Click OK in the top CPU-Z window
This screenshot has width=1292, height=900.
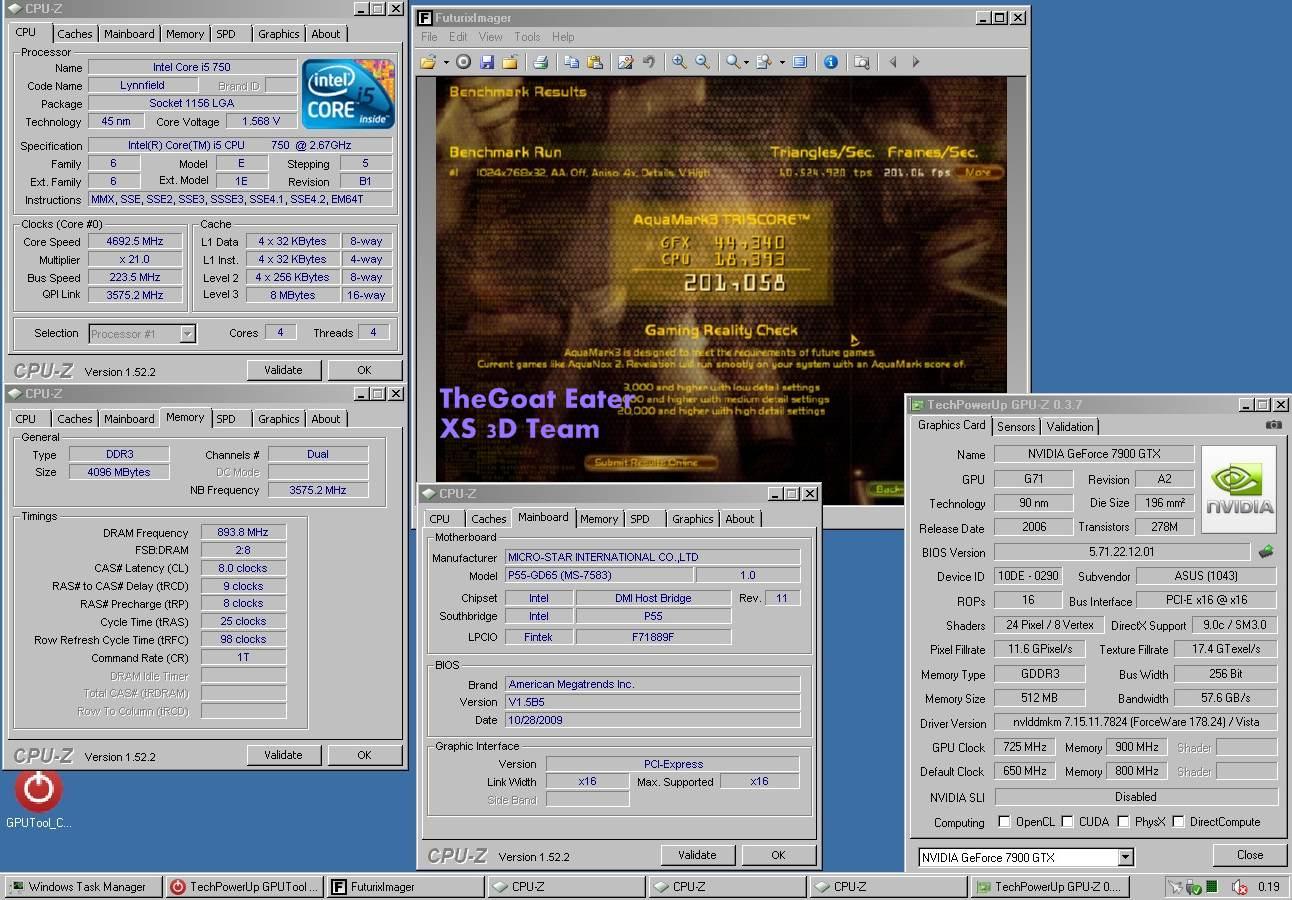364,370
